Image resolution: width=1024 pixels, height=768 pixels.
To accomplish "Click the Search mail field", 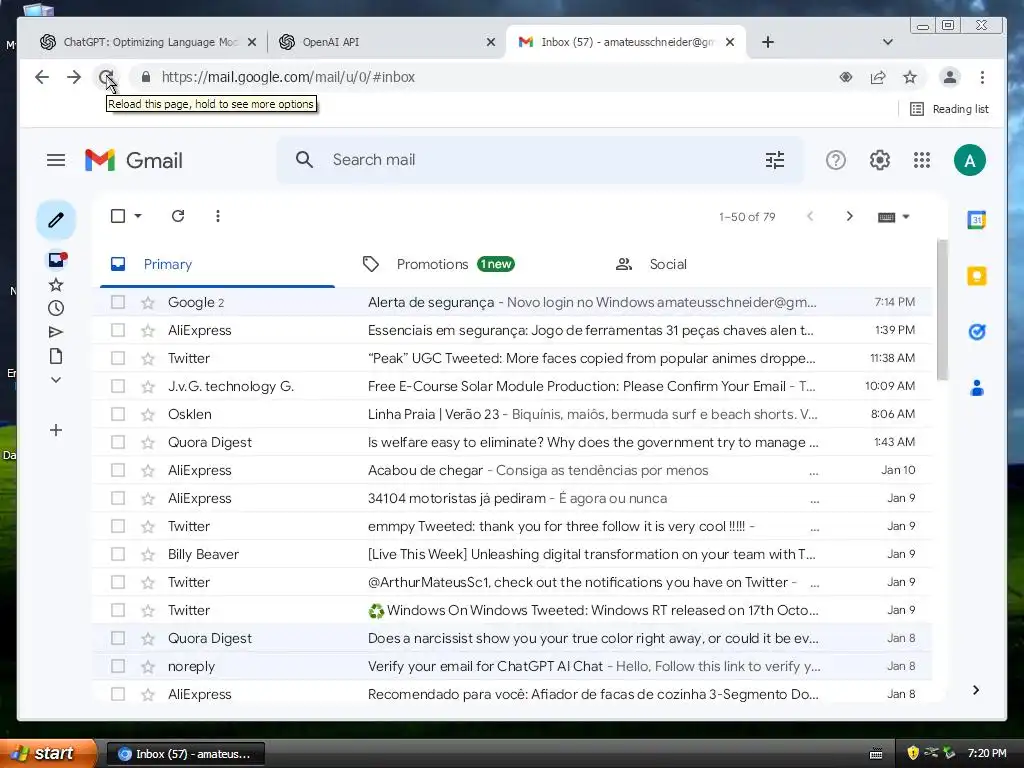I will coord(542,160).
